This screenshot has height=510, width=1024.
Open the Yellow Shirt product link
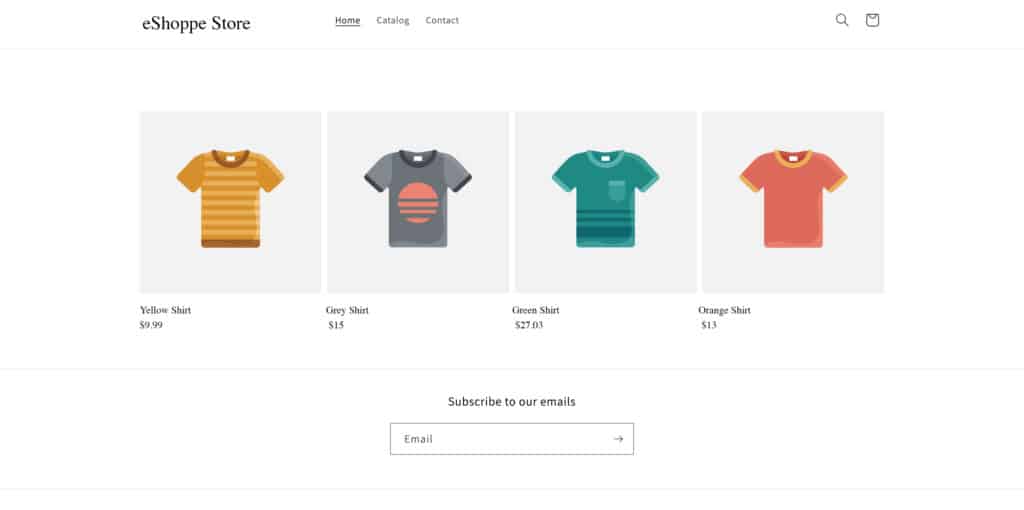pyautogui.click(x=165, y=310)
